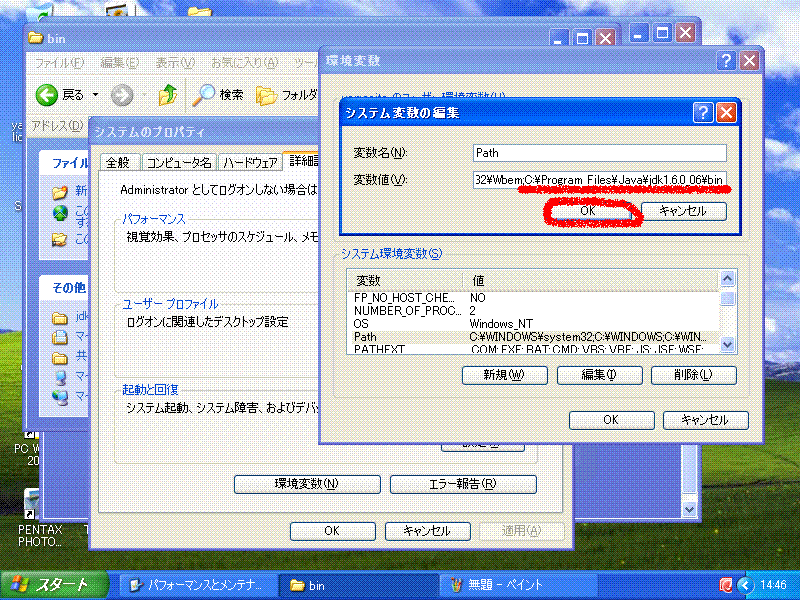This screenshot has height=600, width=800.
Task: Open the Back button history dropdown arrow
Action: [95, 95]
